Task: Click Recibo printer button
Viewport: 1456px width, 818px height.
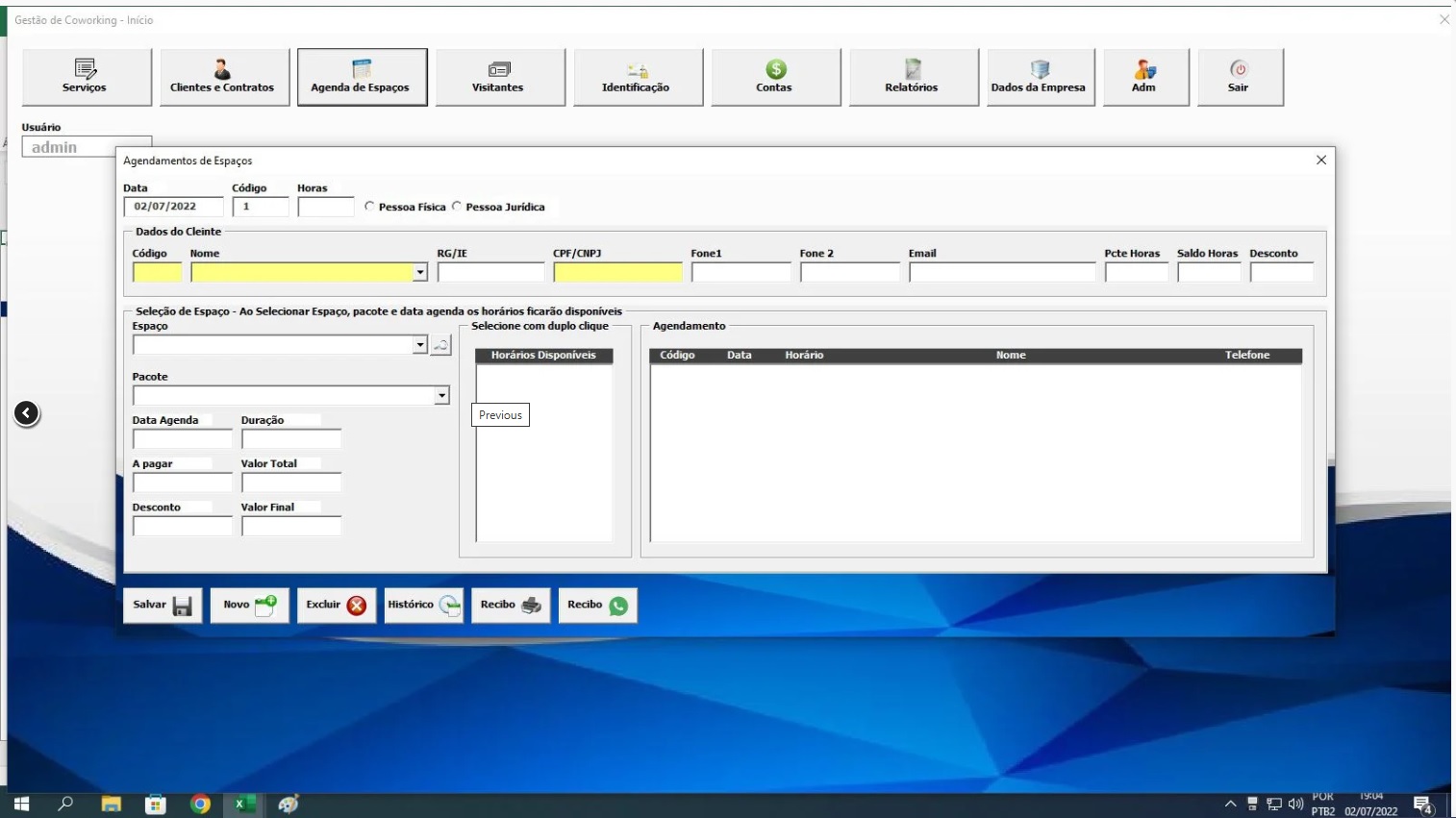Action: pyautogui.click(x=510, y=606)
